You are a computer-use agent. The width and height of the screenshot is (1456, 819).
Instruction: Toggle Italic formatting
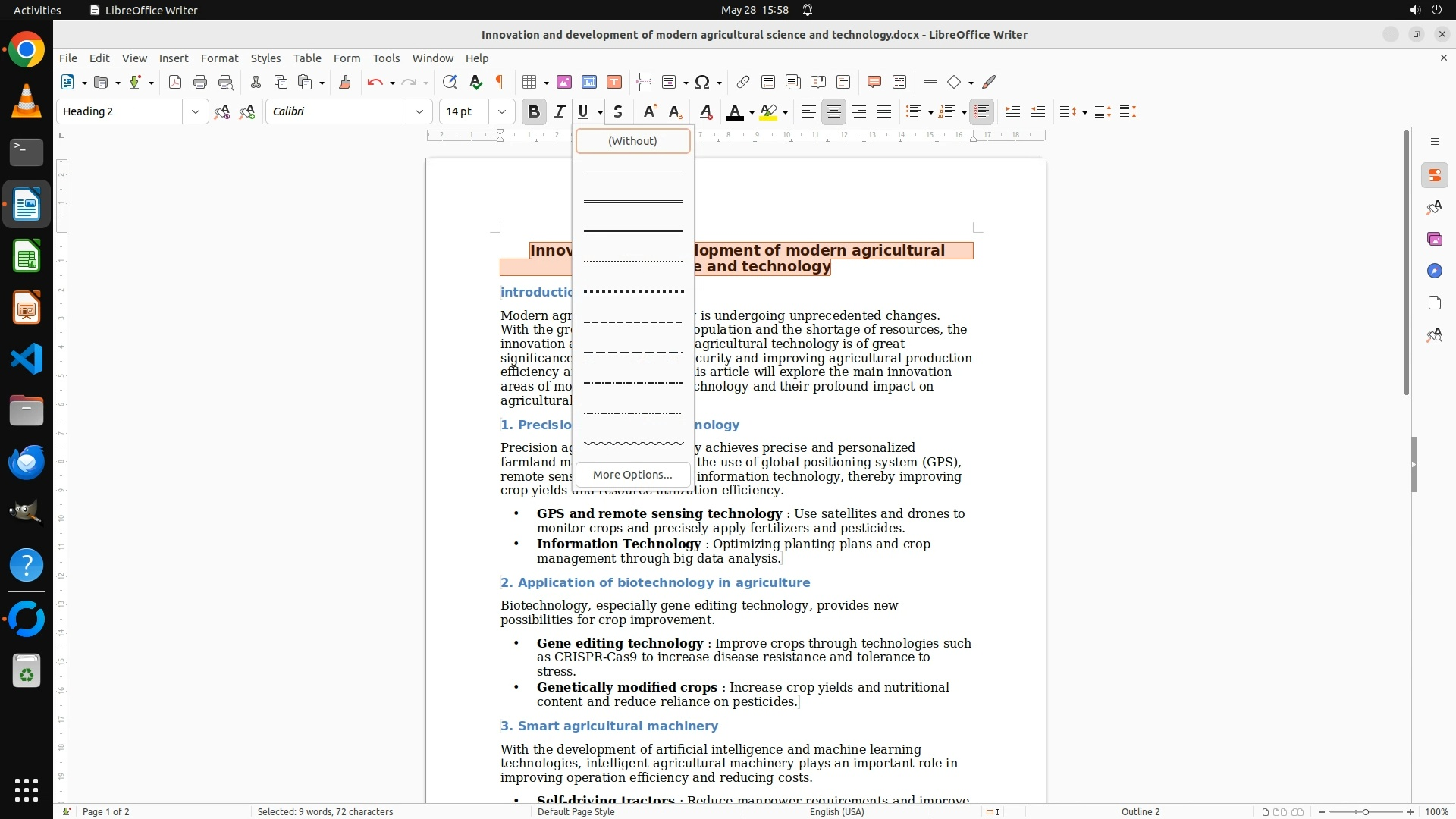click(x=559, y=111)
